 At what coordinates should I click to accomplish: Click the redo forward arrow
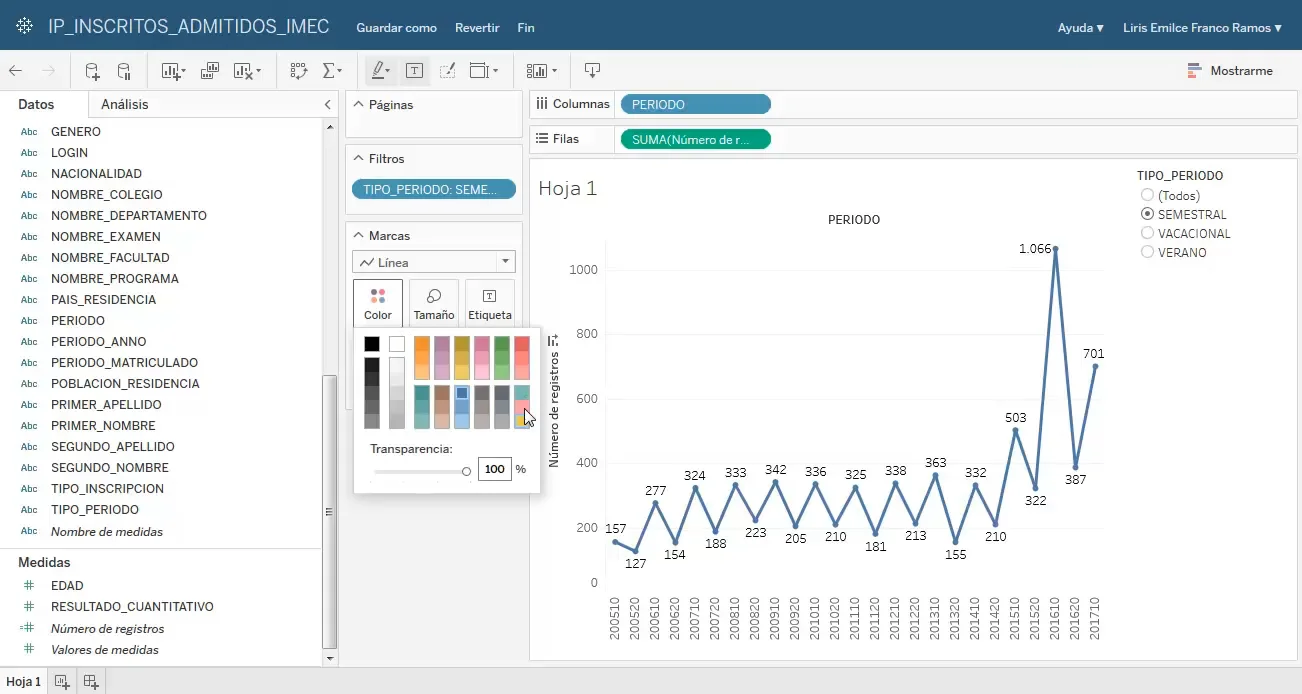click(x=48, y=71)
